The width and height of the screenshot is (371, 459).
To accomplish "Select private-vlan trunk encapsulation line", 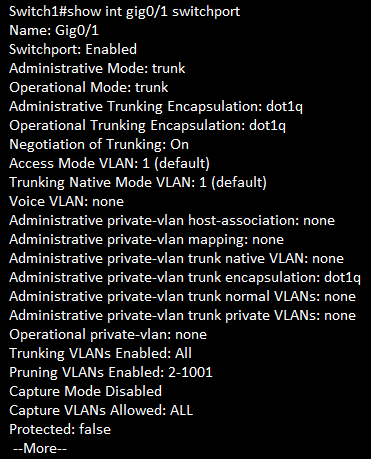I will click(x=185, y=278).
